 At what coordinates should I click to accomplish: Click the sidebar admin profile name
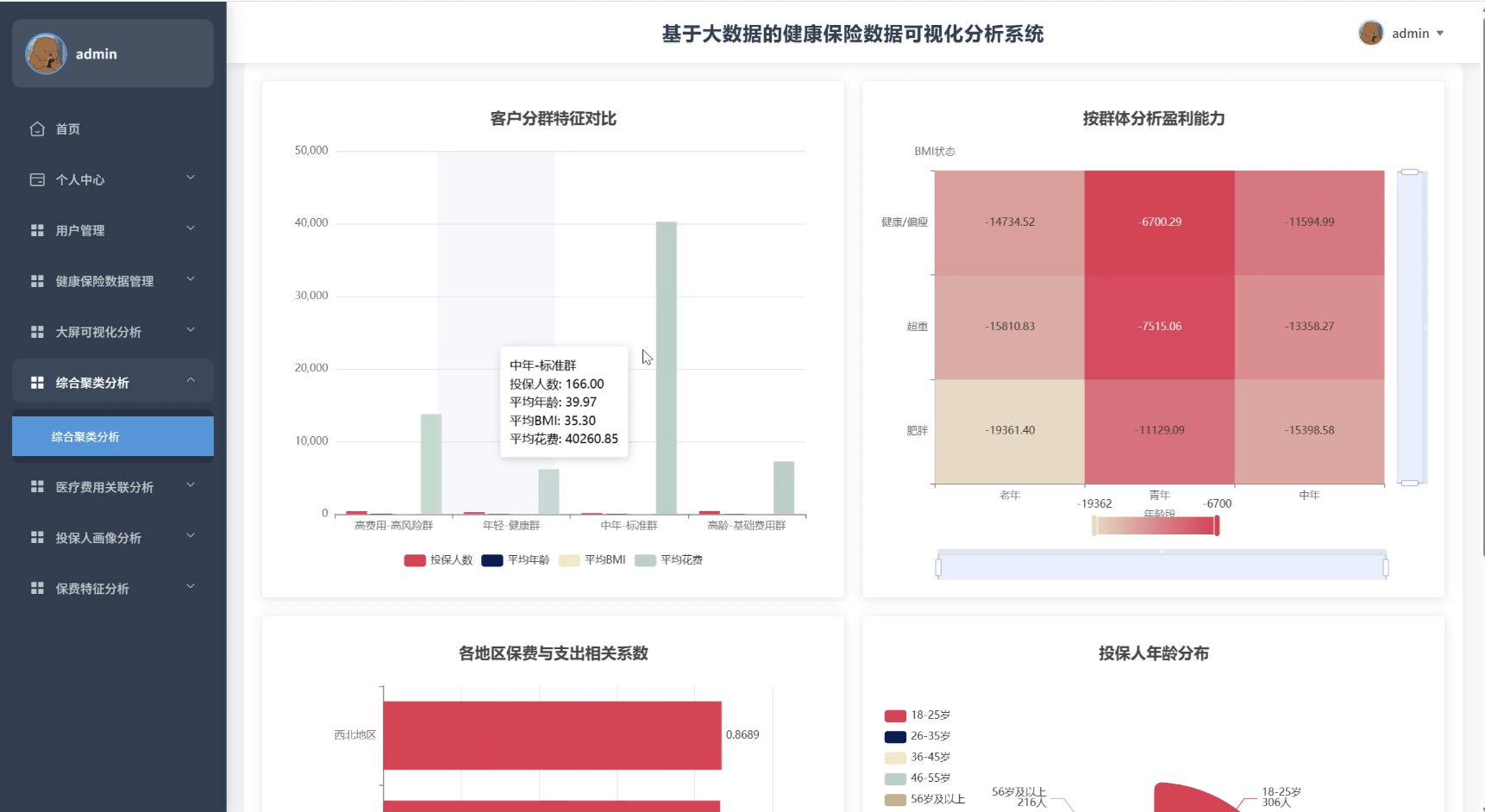(x=97, y=53)
